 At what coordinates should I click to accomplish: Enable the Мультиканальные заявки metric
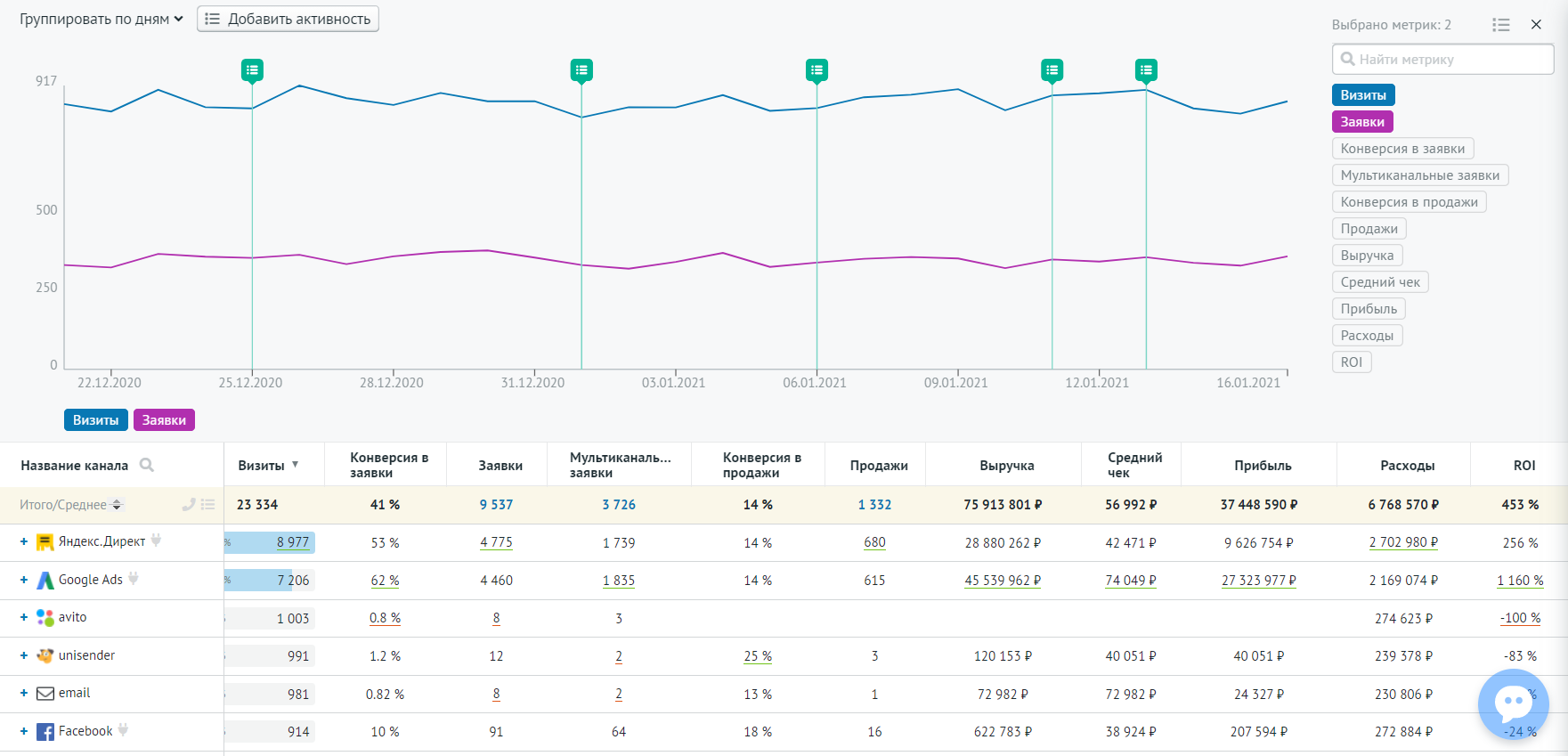coord(1420,175)
